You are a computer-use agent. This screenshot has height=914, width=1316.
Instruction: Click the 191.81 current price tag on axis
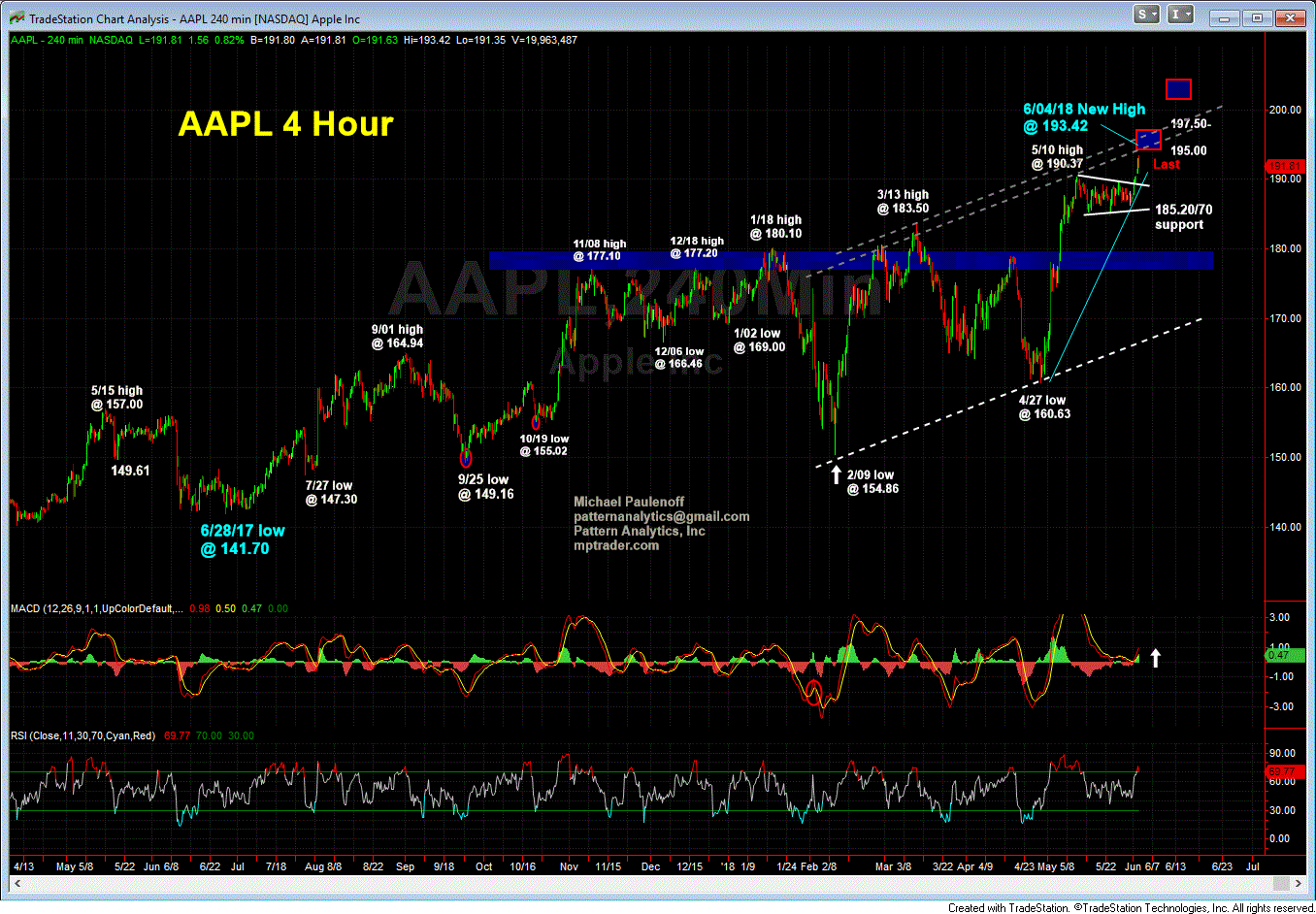(x=1285, y=166)
